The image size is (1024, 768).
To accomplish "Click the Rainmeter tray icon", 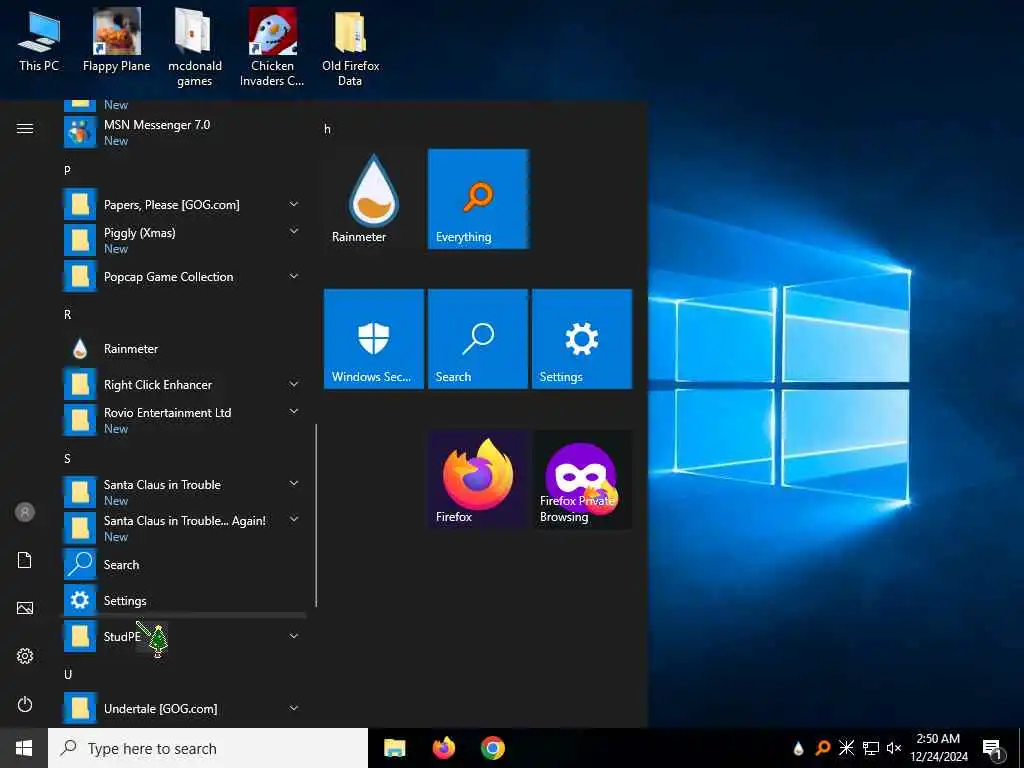I will (798, 748).
